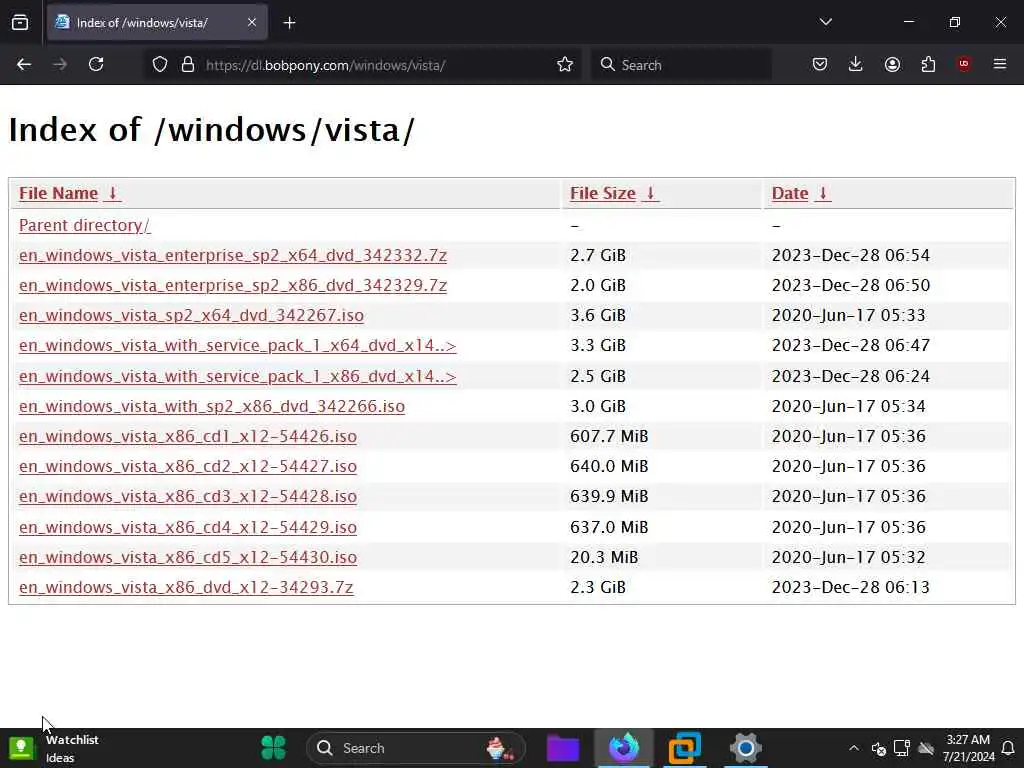Open uBlock Origin extension popup
Screen dimensions: 1024x768
coord(964,64)
